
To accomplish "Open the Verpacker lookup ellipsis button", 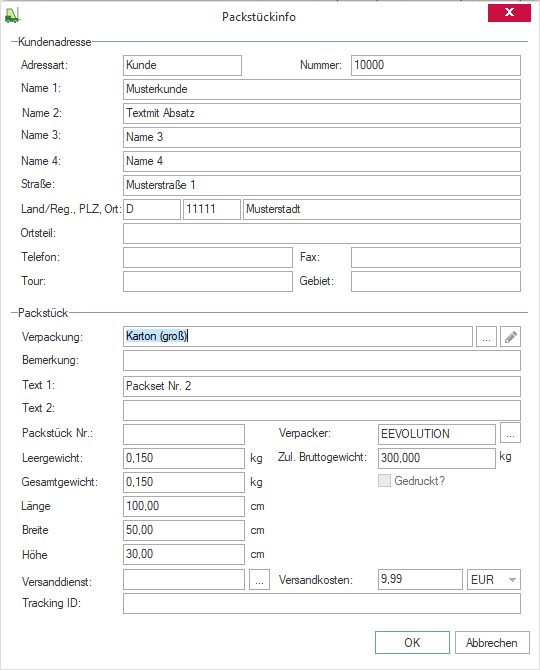I will tap(510, 434).
